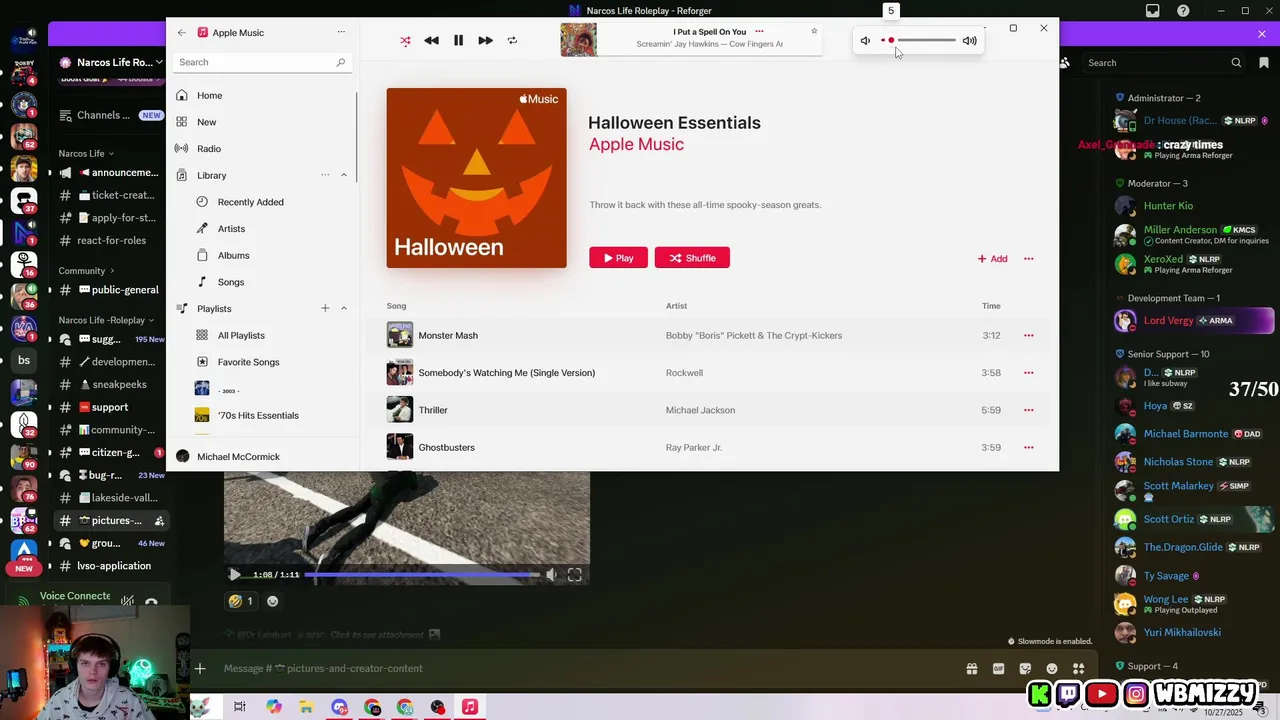Toggle repeat mode in Apple Music
This screenshot has width=1280, height=720.
coord(512,41)
